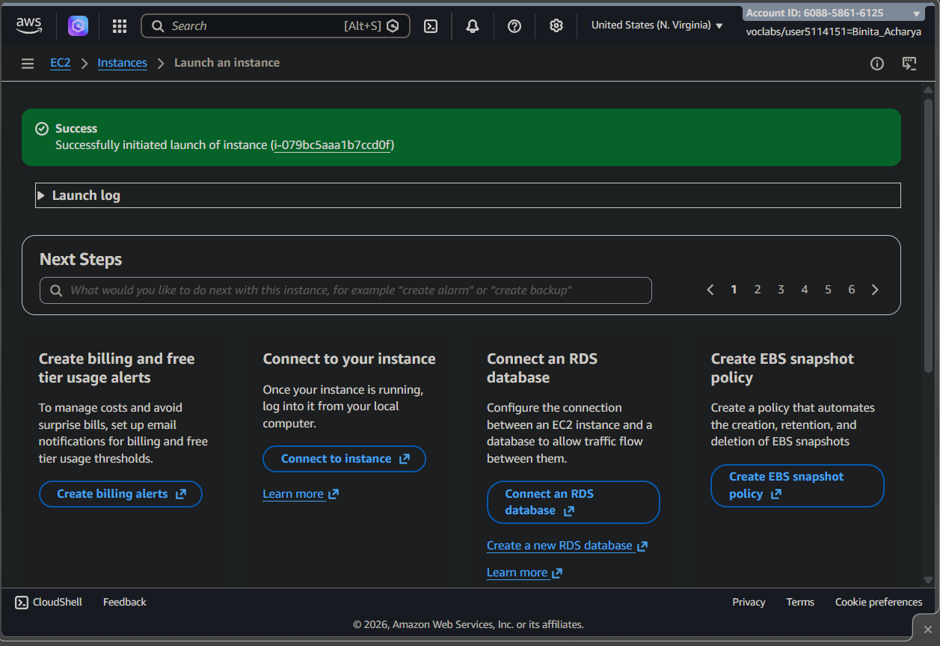Toggle the side navigation hamburger menu

pos(28,64)
